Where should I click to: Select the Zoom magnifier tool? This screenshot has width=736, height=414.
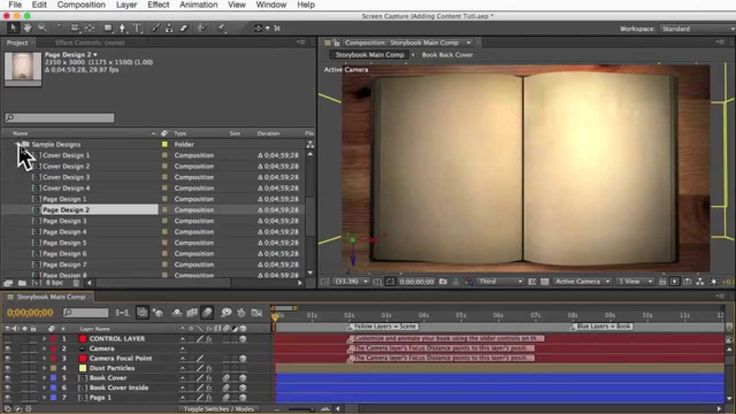pyautogui.click(x=42, y=28)
